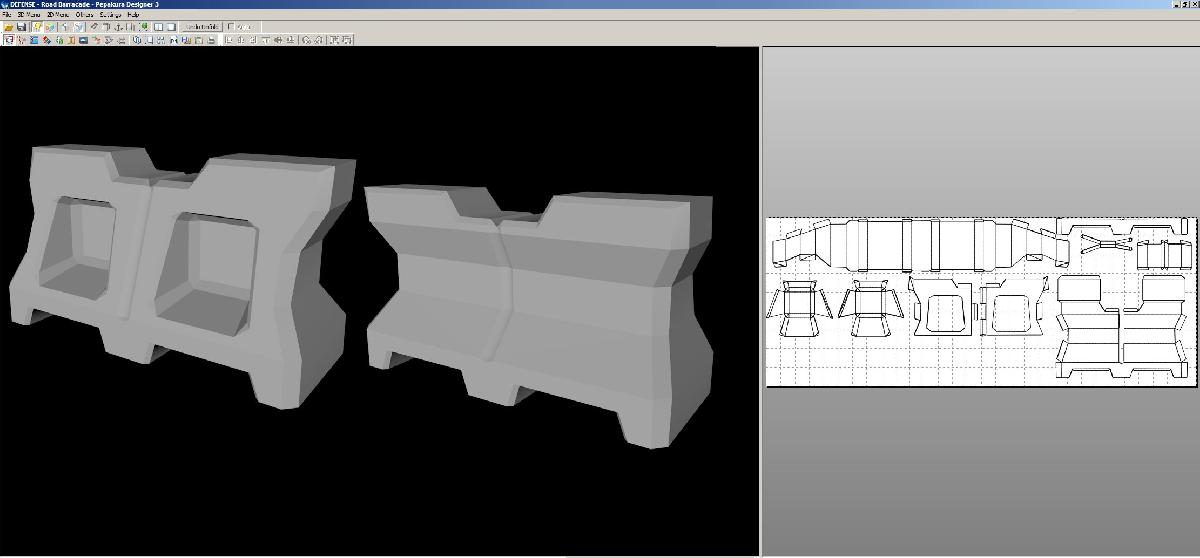The image size is (1200, 558).
Task: Open the Settings menu
Action: pyautogui.click(x=109, y=16)
